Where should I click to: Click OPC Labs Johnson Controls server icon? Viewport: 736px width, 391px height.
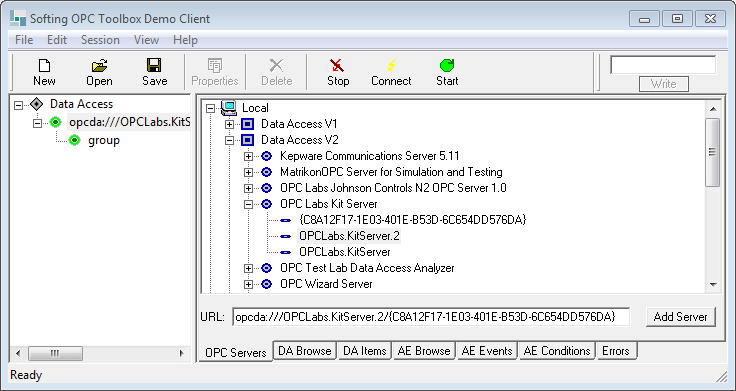(x=267, y=188)
